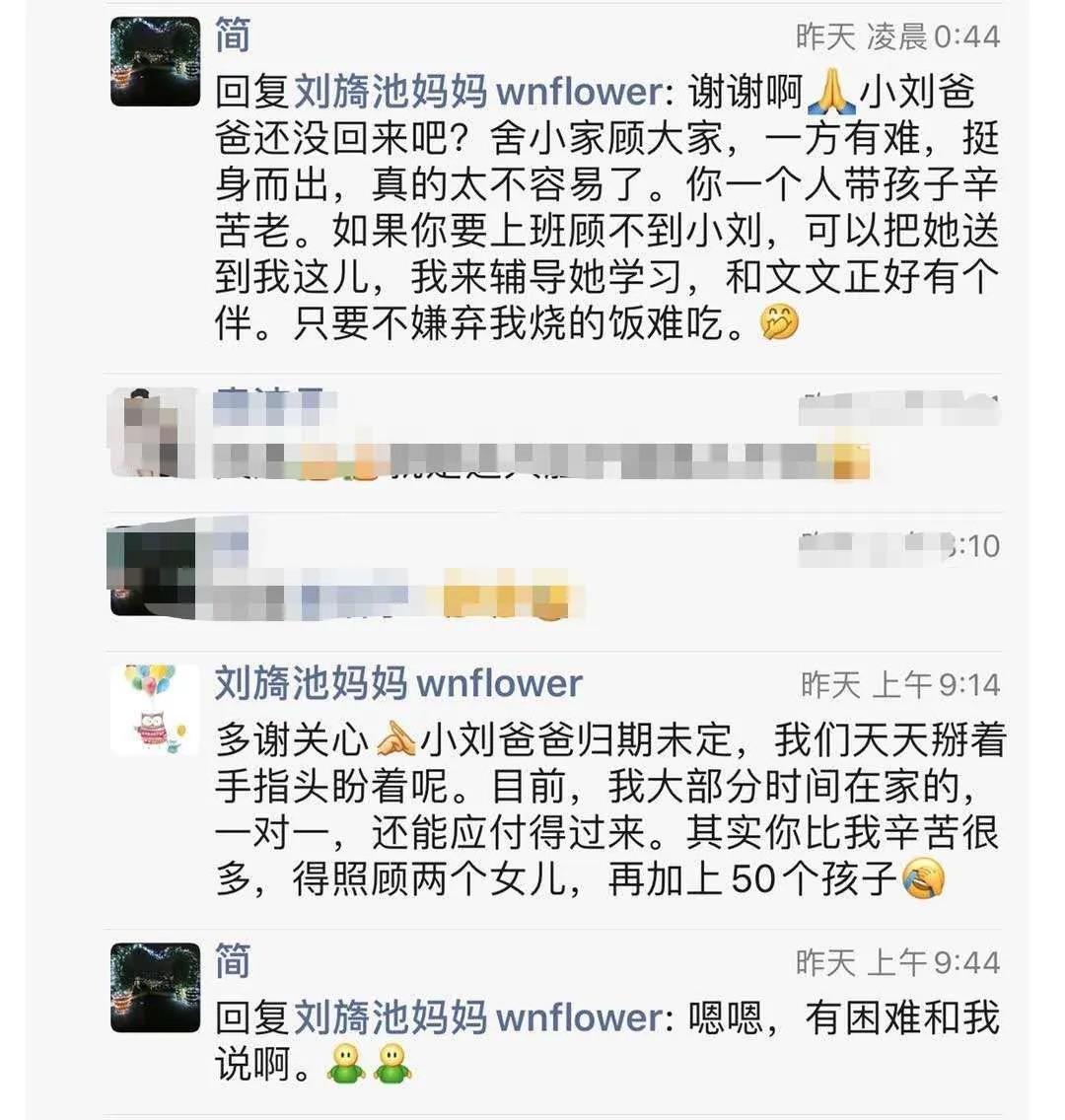1065x1120 pixels.
Task: Click the first green smiley emoji after 说啊
Action: pos(346,1064)
